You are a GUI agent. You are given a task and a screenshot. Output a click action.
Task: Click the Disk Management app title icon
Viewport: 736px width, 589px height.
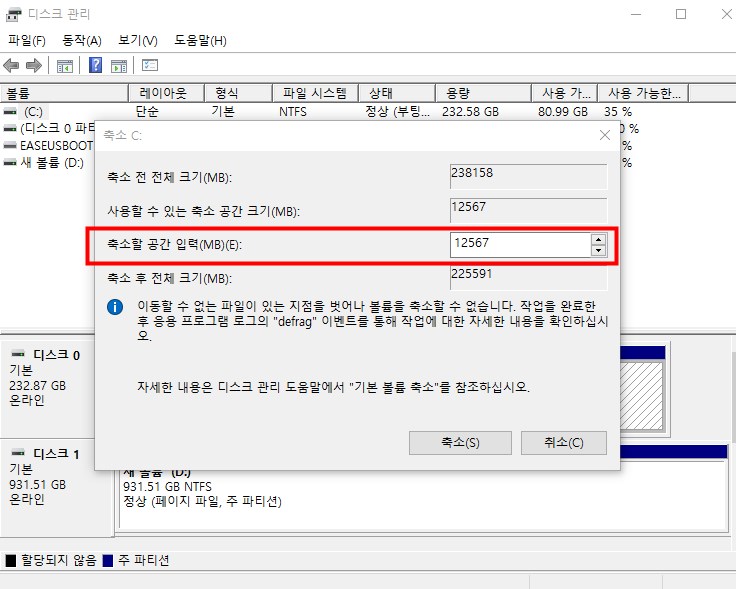pyautogui.click(x=13, y=14)
